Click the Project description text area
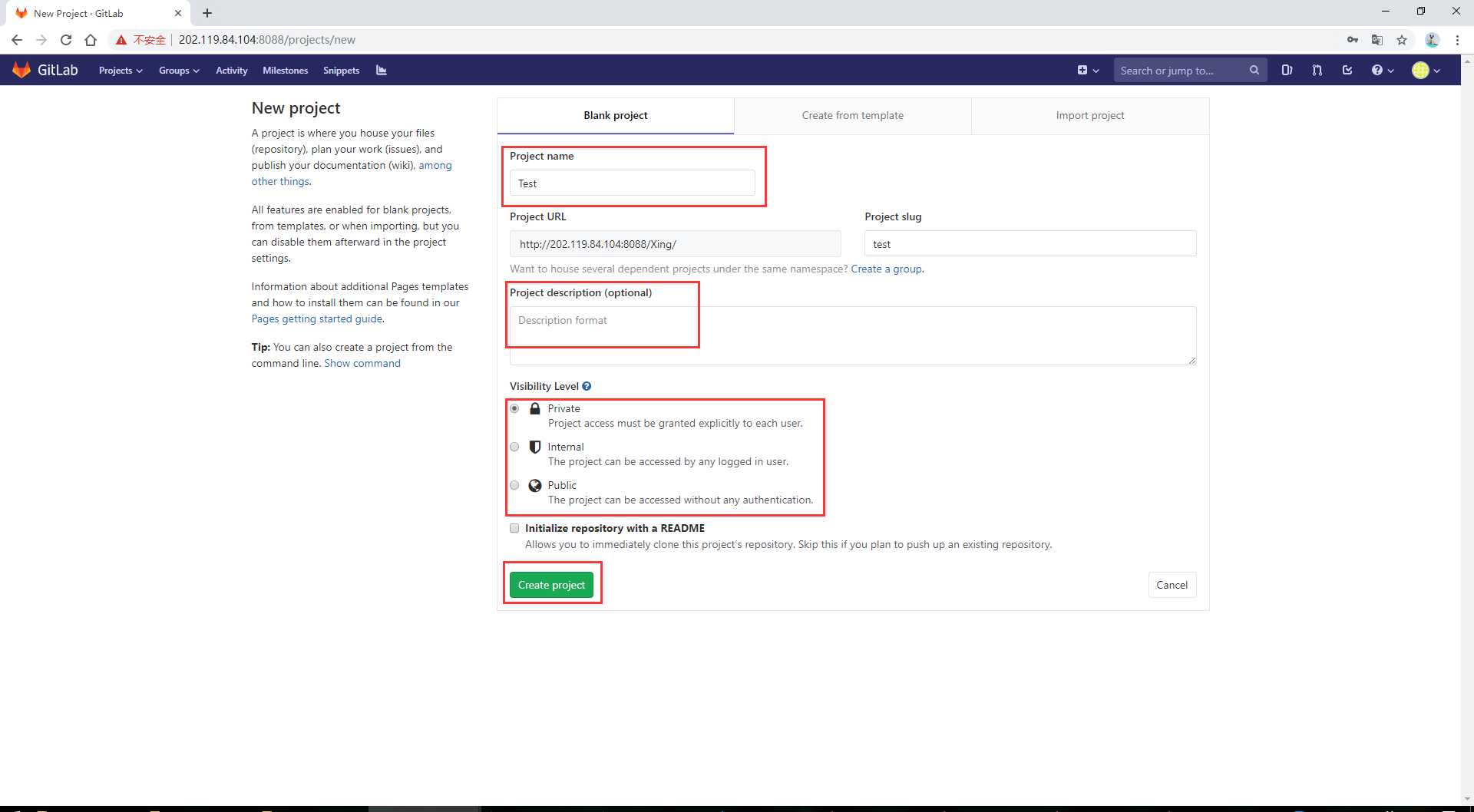 tap(853, 335)
